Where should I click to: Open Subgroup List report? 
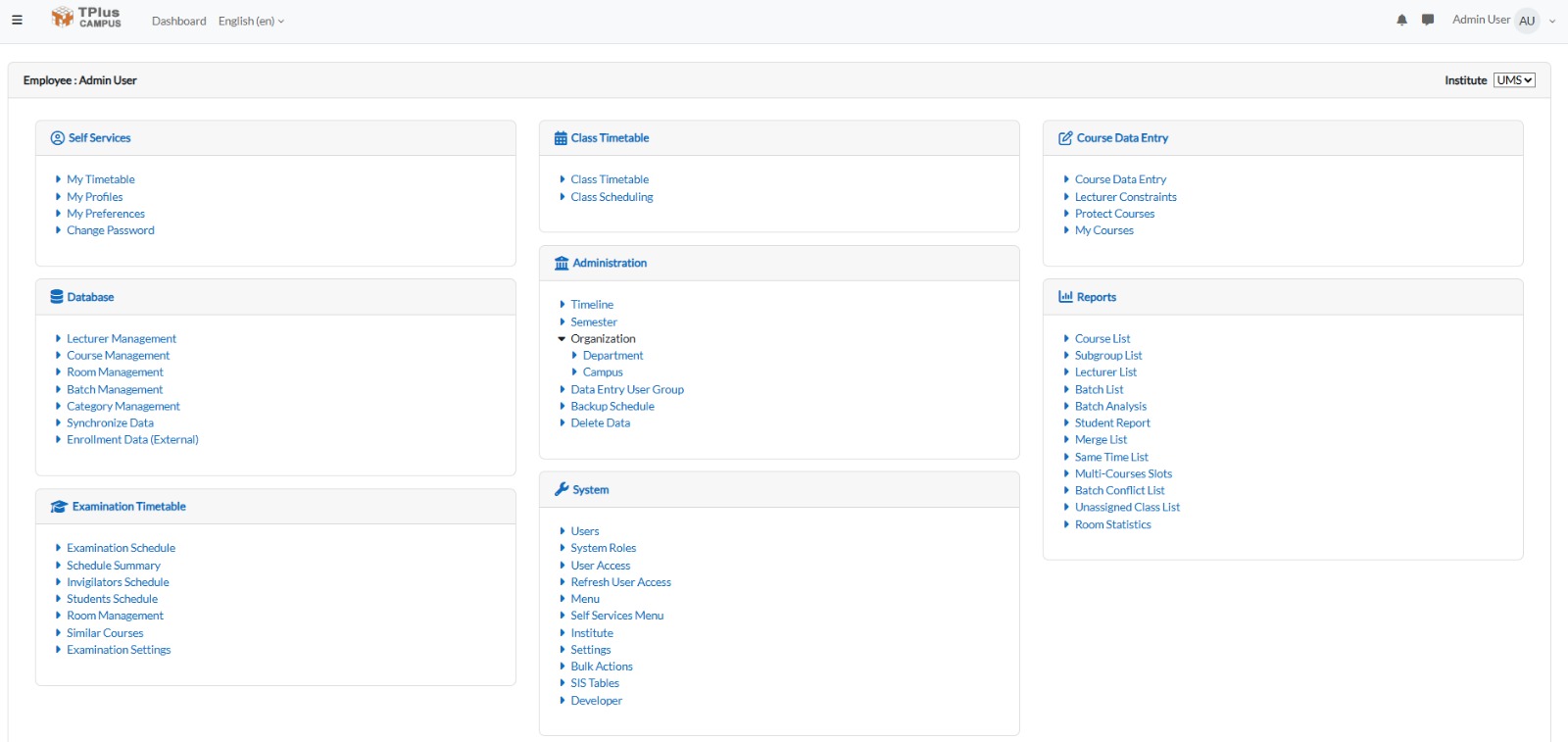1108,356
